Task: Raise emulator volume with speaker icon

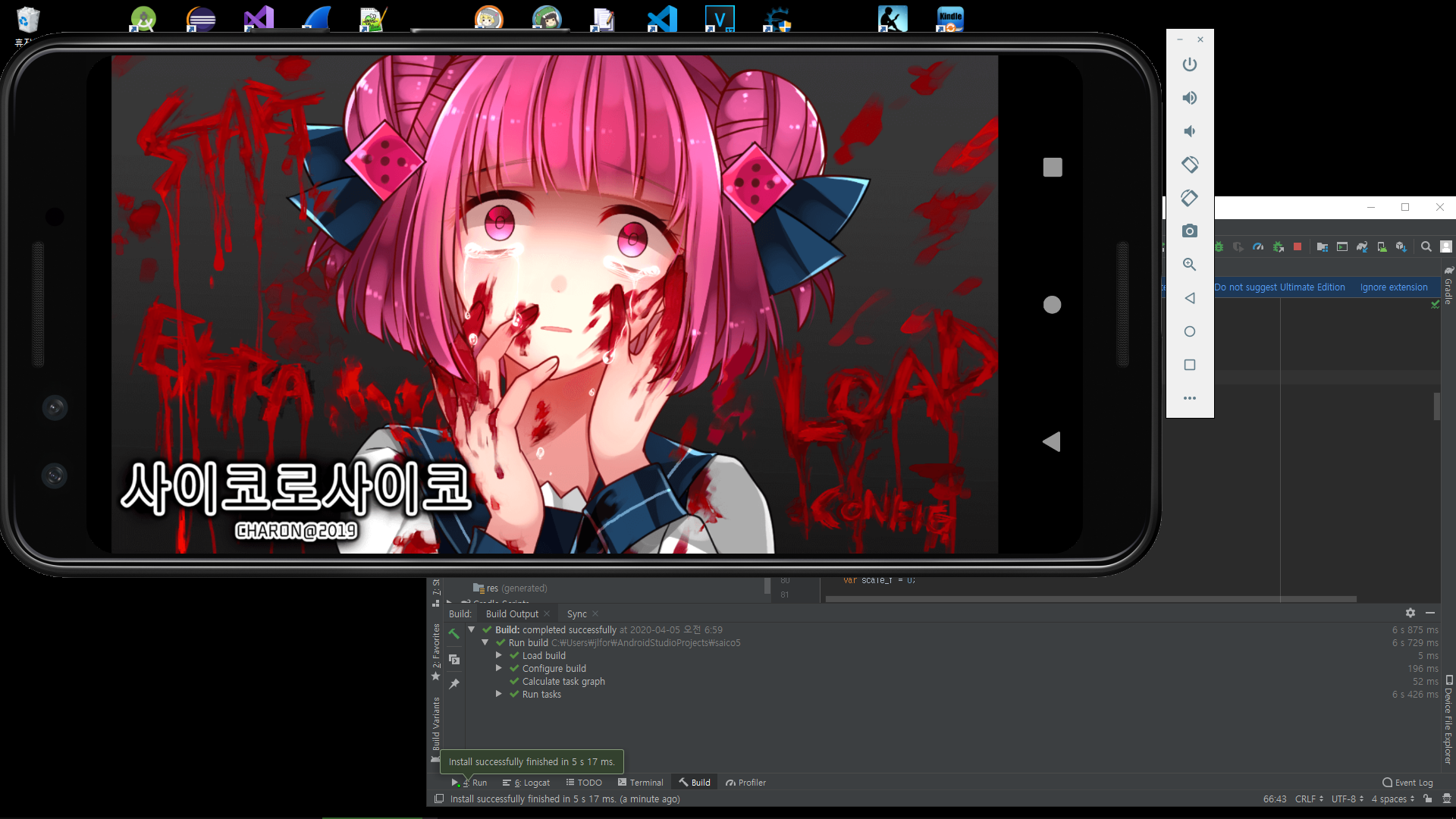Action: click(x=1190, y=98)
